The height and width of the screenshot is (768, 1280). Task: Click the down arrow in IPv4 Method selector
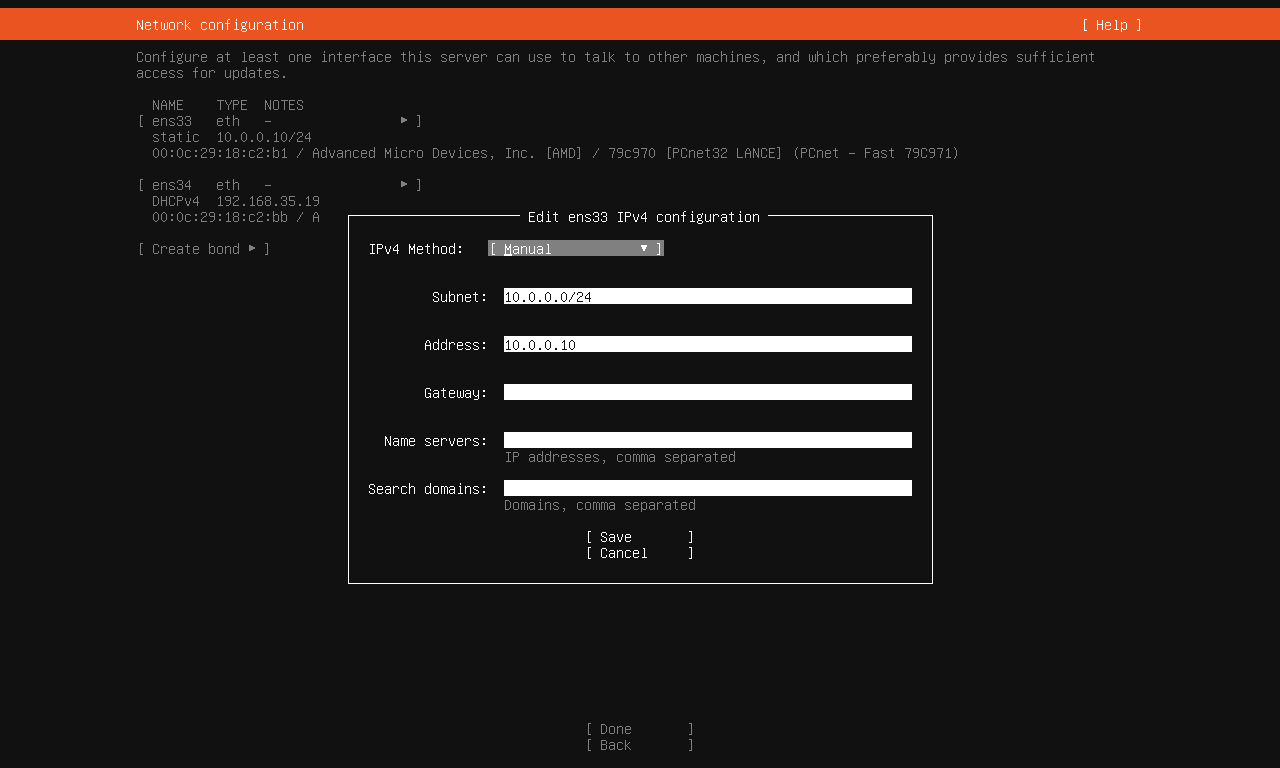pos(644,248)
